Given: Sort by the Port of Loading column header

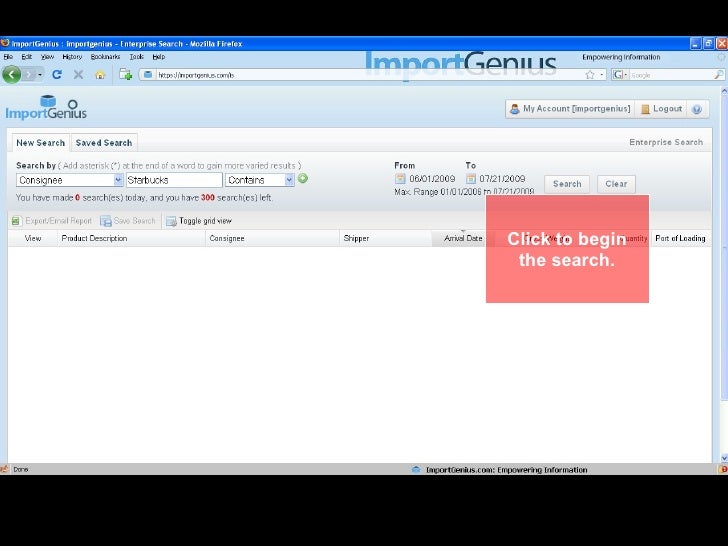Looking at the screenshot, I should tap(680, 238).
